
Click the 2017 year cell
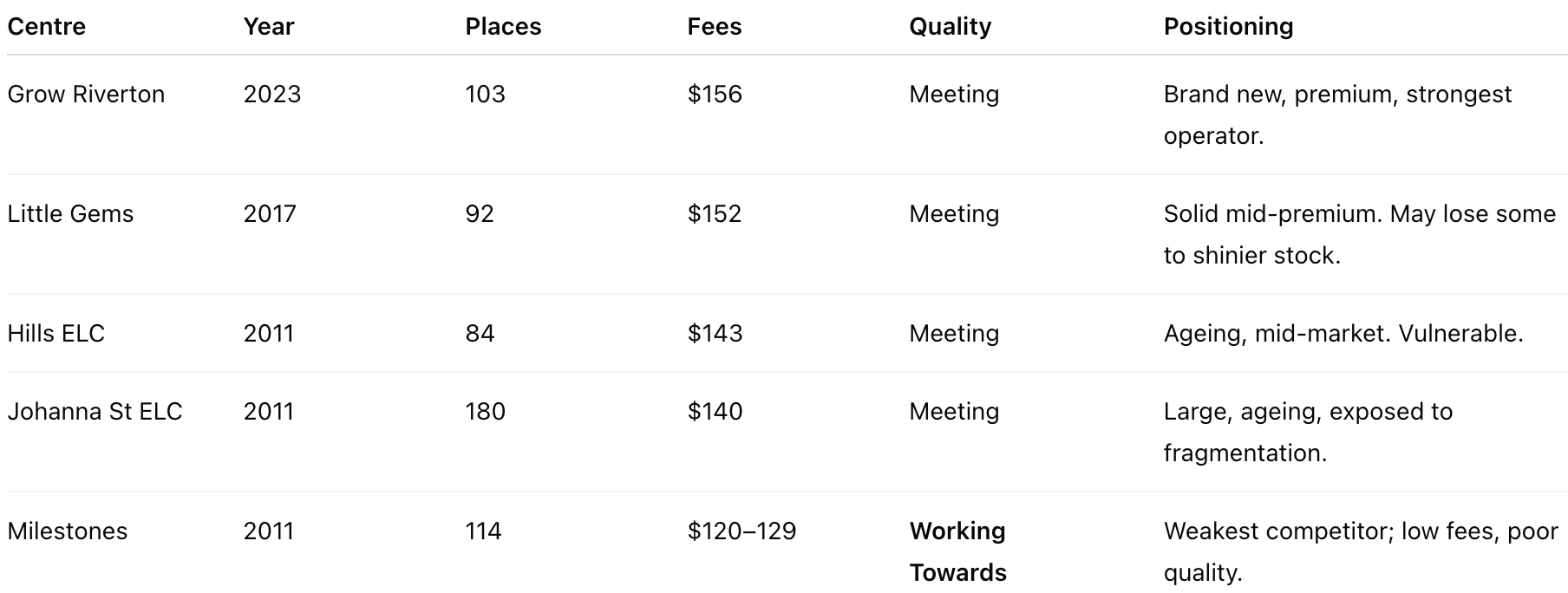[270, 214]
